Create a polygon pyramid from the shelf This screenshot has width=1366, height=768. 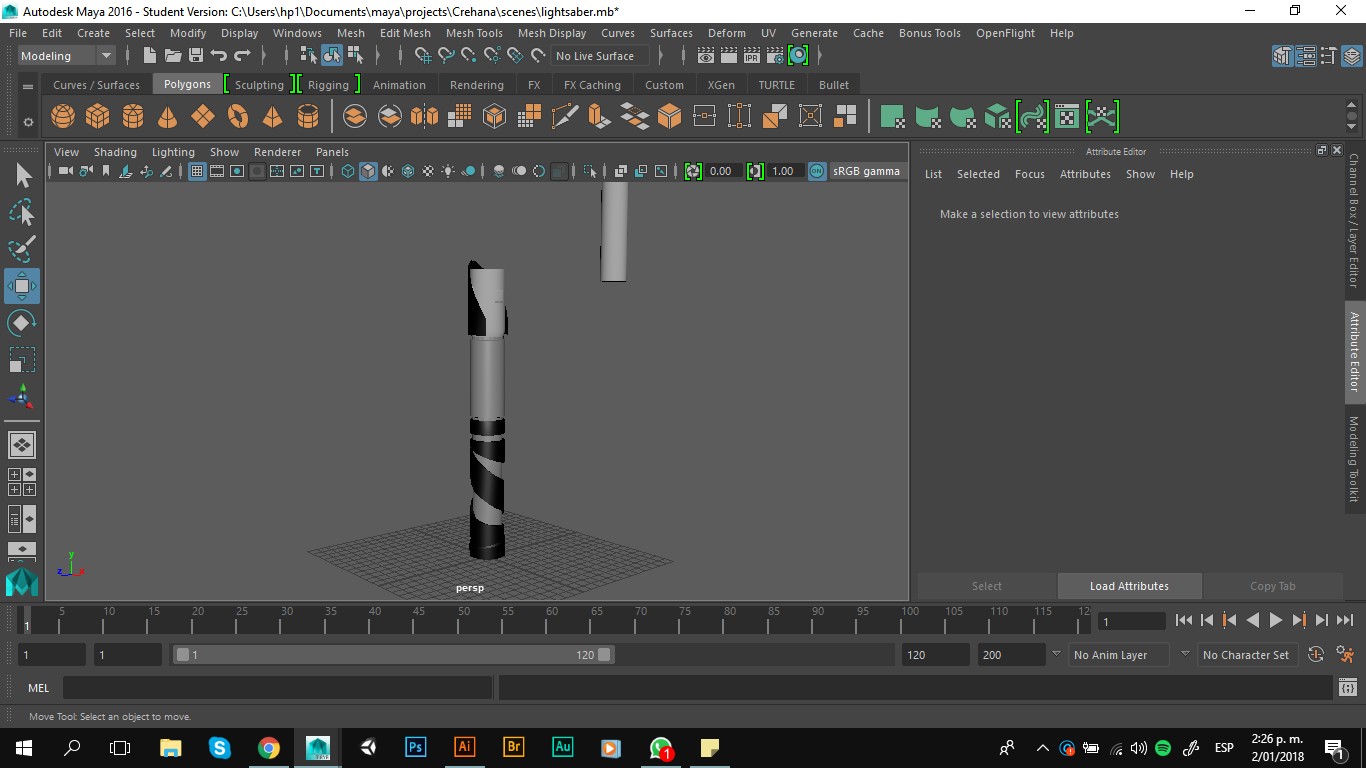(x=273, y=117)
